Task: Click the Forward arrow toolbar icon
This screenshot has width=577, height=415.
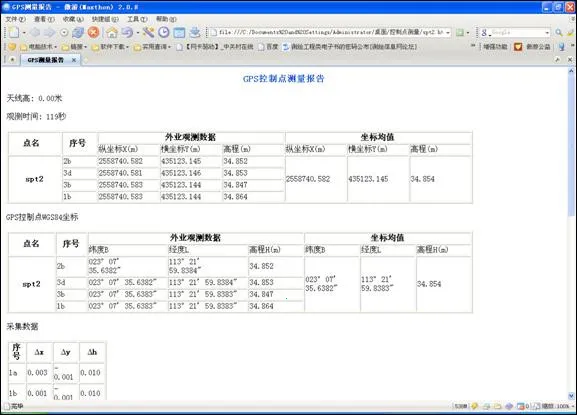Action: point(49,32)
